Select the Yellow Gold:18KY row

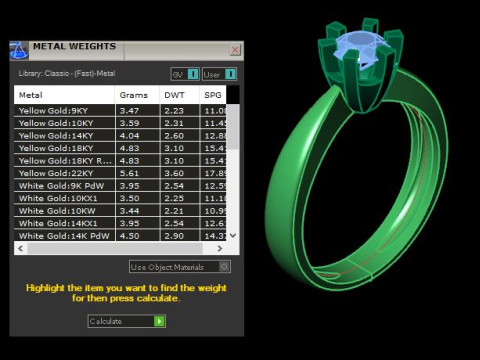(x=120, y=148)
